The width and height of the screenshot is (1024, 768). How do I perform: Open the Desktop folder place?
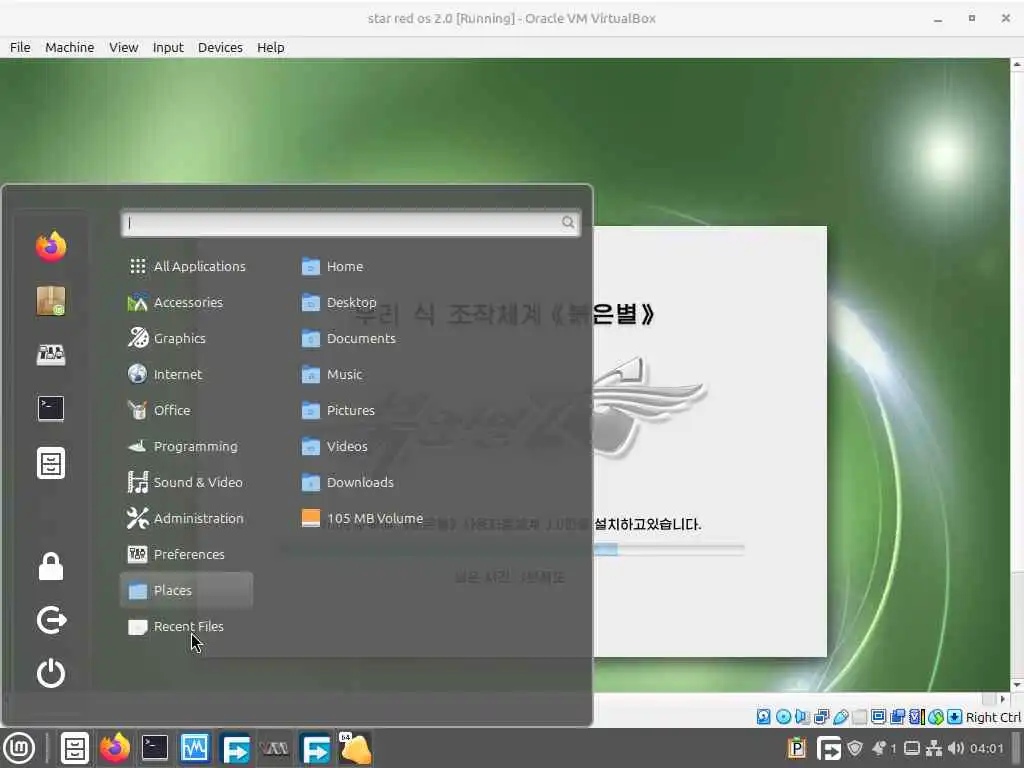[339, 302]
